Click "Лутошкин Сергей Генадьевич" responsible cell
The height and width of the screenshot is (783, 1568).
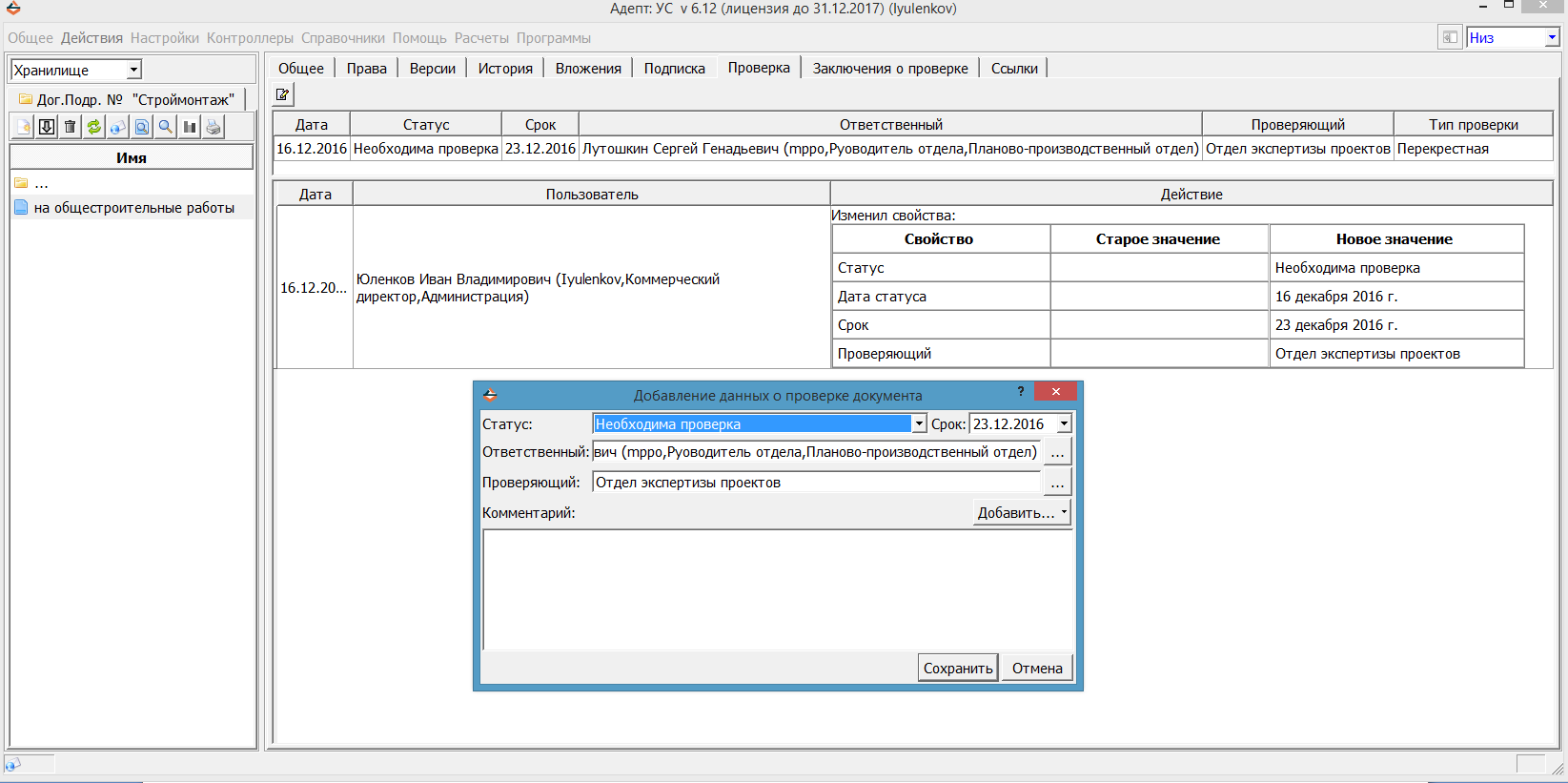[x=890, y=149]
